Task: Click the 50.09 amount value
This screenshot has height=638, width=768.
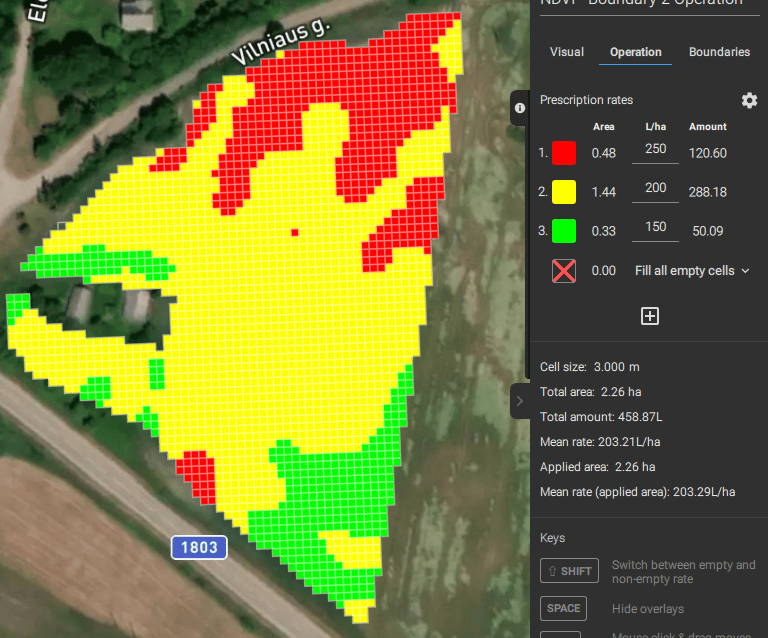Action: pyautogui.click(x=707, y=231)
